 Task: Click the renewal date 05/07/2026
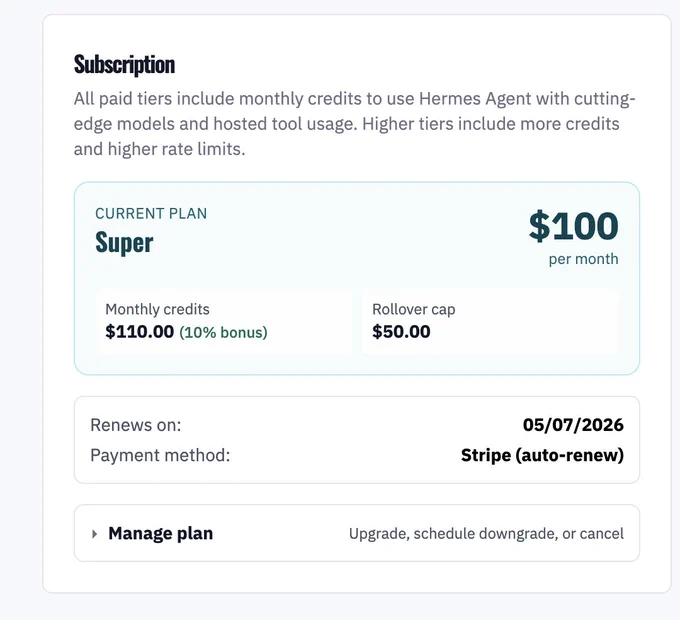tap(573, 425)
